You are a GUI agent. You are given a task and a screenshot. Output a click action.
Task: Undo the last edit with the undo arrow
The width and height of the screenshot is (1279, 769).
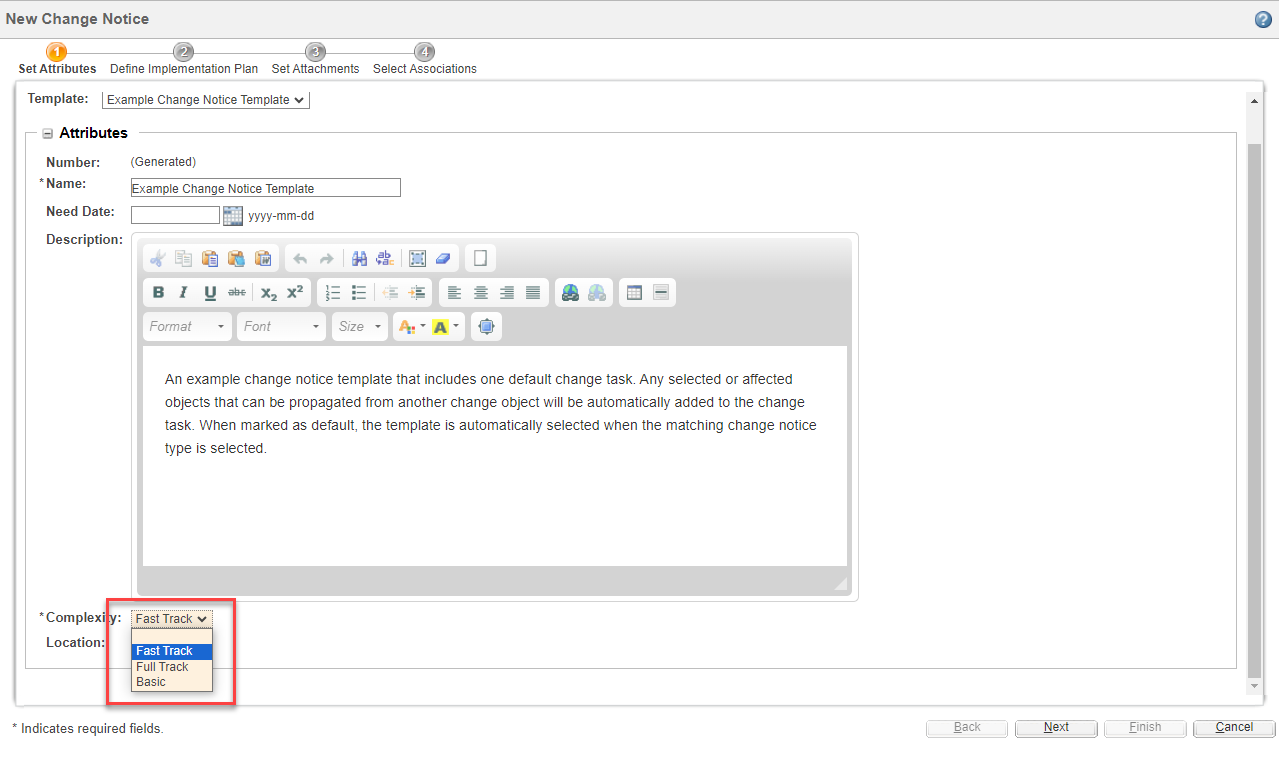[299, 258]
